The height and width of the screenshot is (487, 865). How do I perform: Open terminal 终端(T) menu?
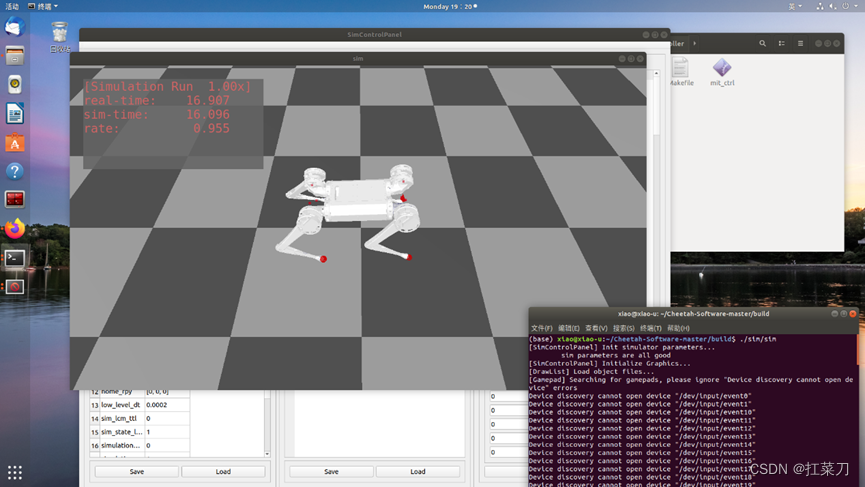click(x=650, y=328)
